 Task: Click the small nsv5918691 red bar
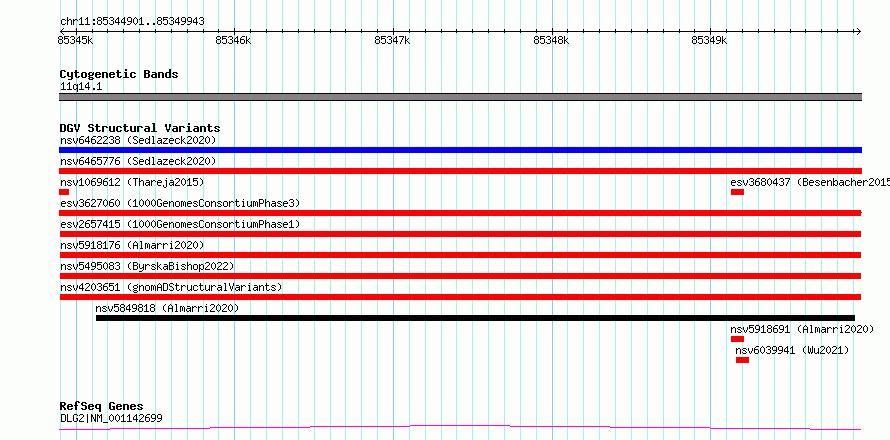[737, 339]
